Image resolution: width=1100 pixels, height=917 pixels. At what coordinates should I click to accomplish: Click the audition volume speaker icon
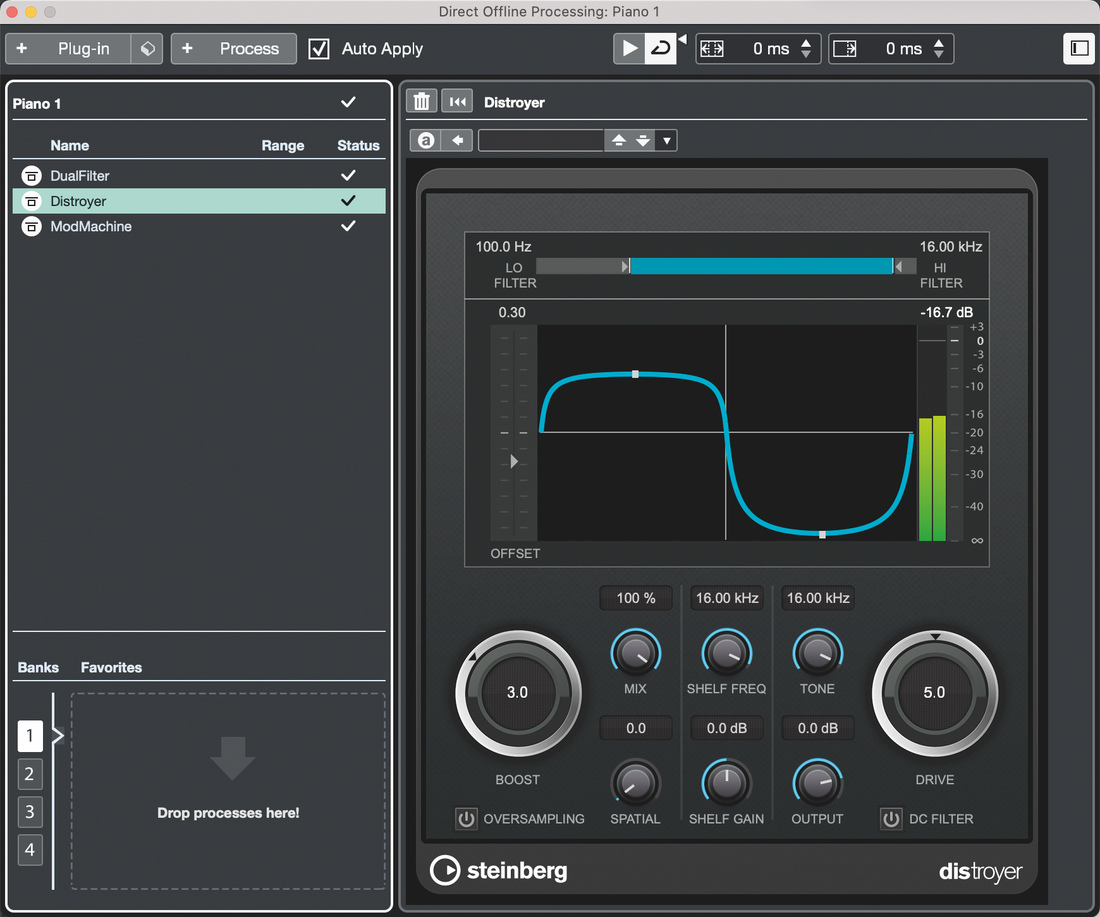[682, 39]
